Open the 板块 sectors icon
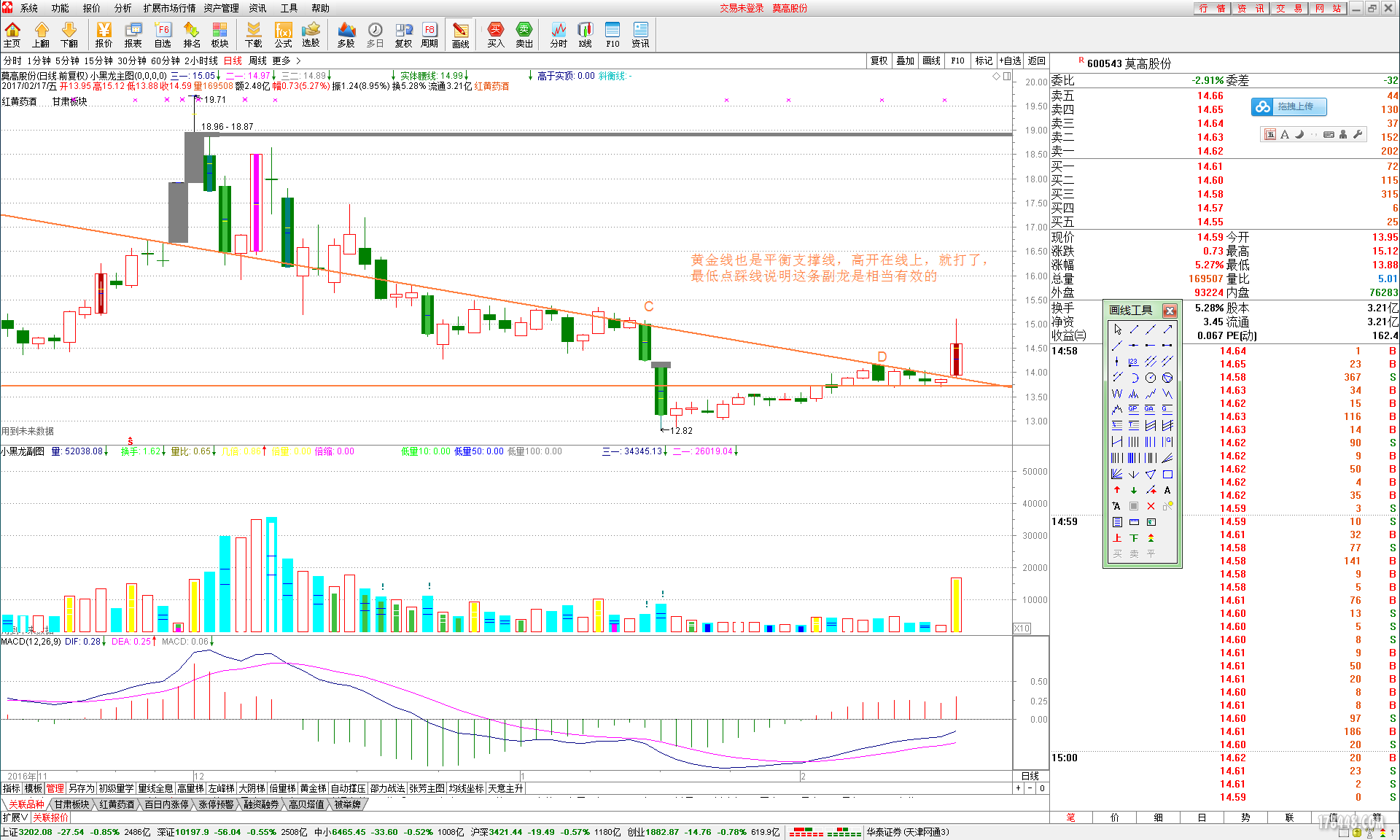The image size is (1400, 840). click(220, 35)
